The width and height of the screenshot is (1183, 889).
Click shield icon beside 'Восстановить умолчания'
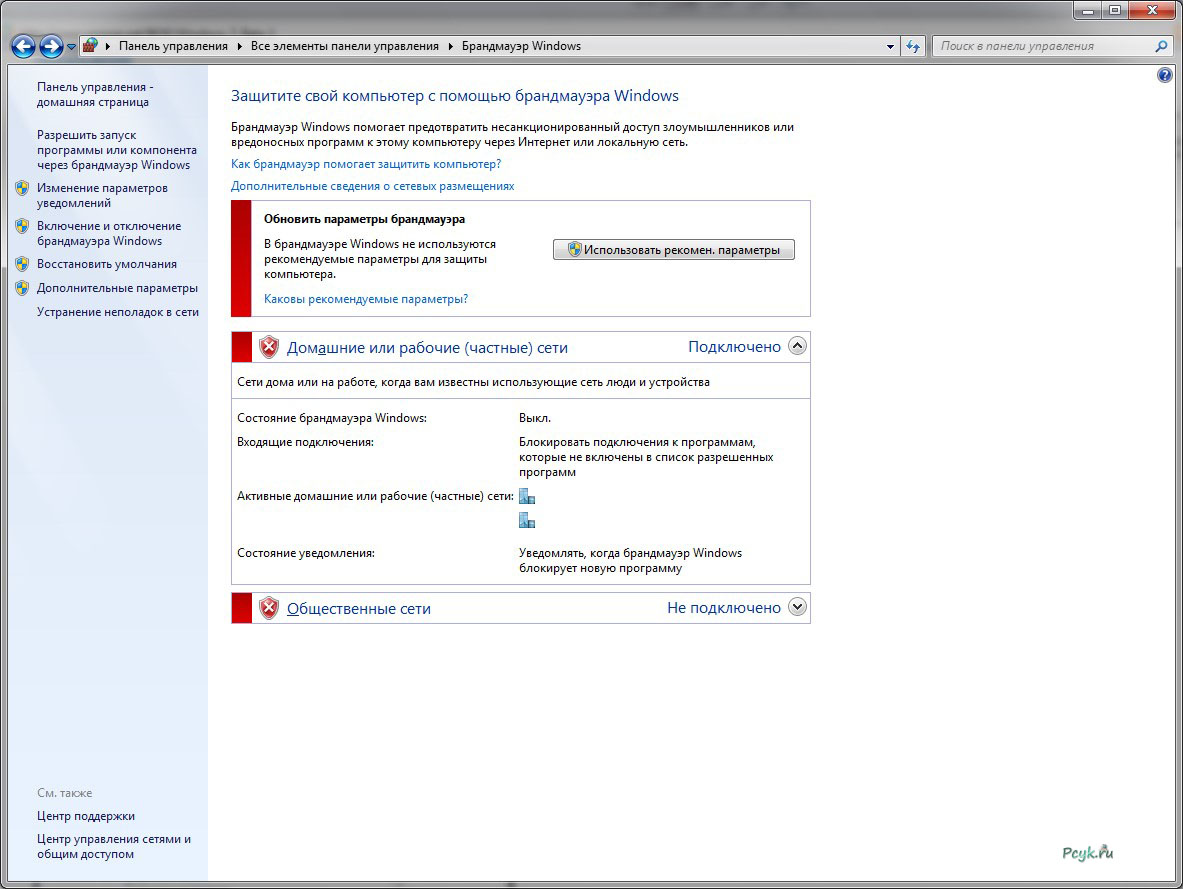[x=22, y=264]
